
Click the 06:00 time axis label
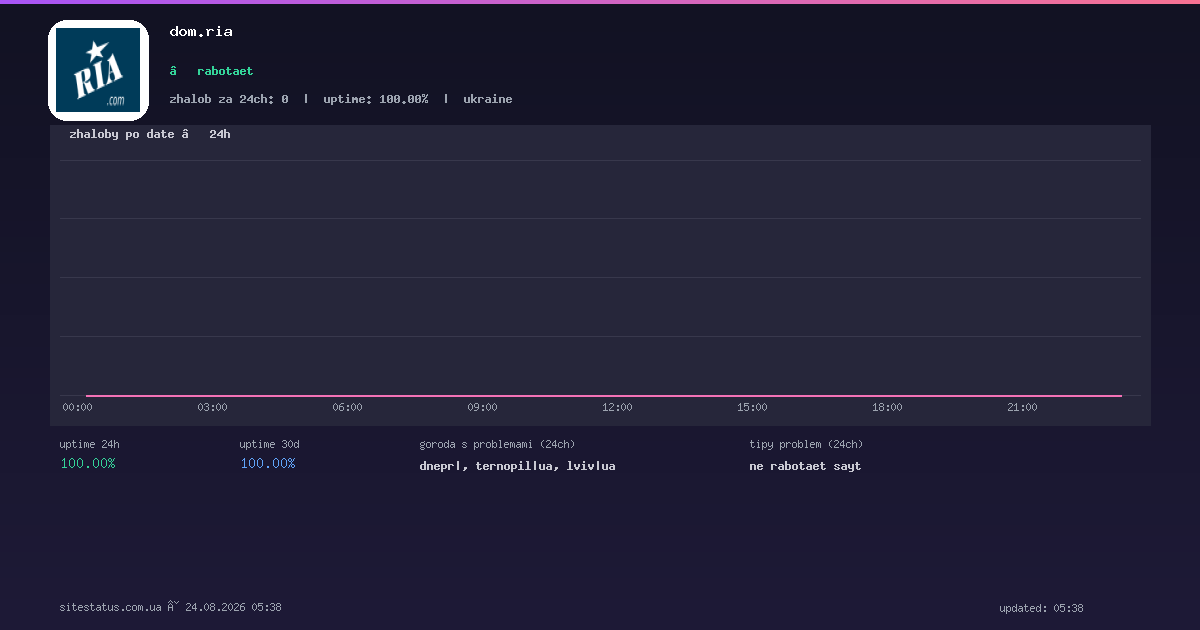coord(347,407)
